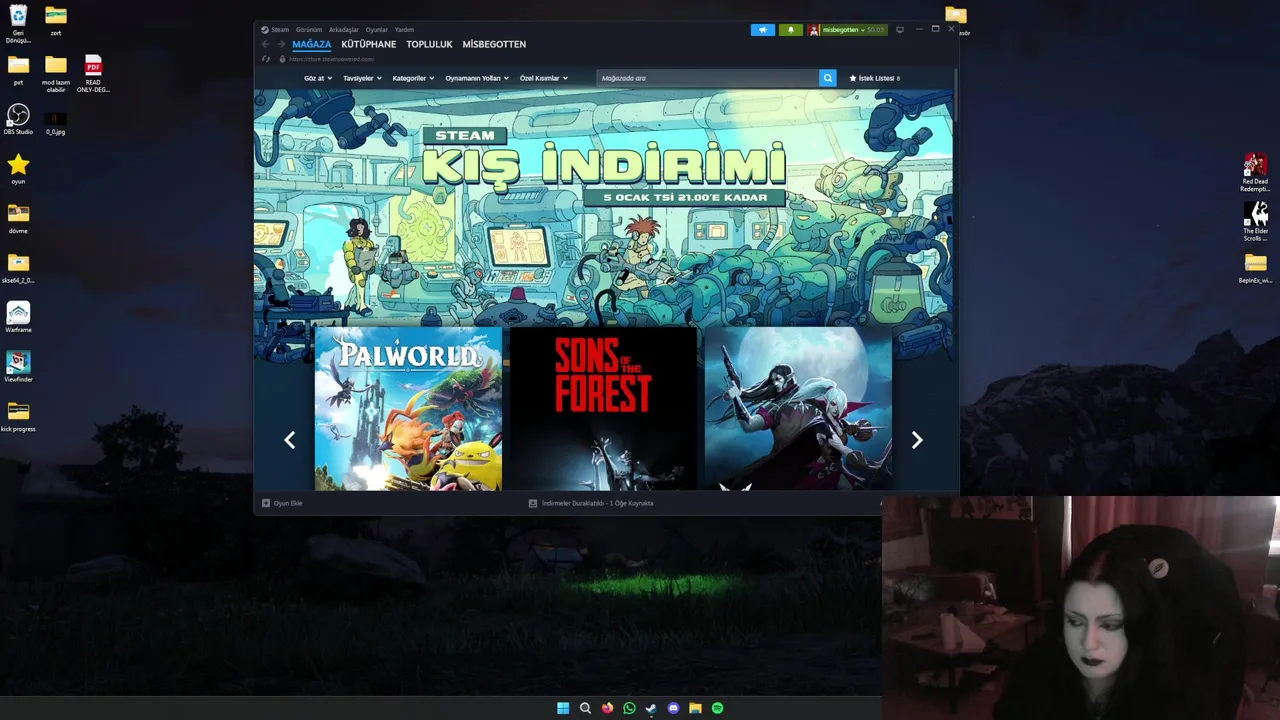This screenshot has width=1280, height=720.
Task: Show the next carousel games with right arrow
Action: coord(917,440)
